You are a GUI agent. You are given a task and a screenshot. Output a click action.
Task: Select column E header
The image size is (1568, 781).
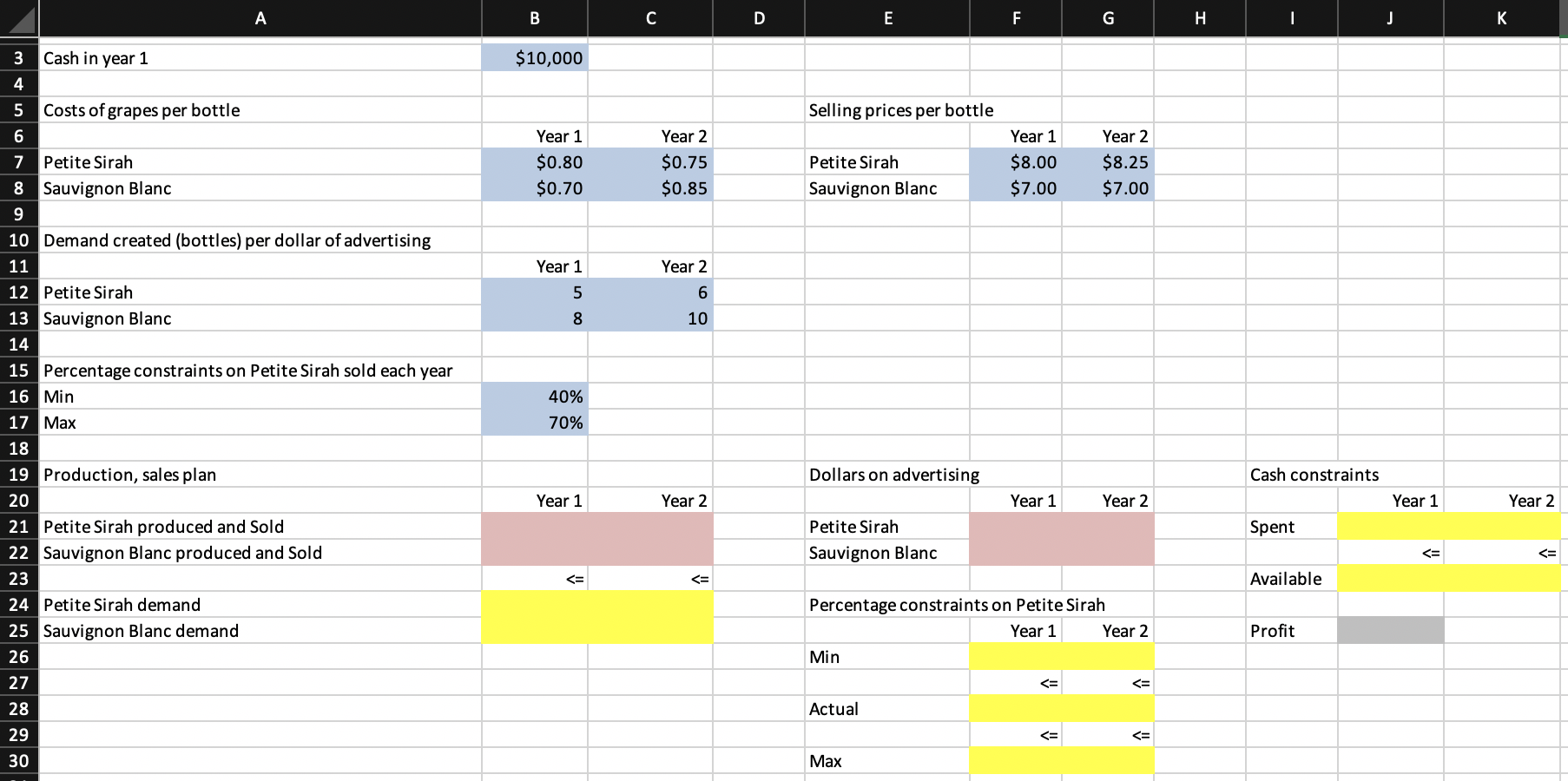tap(887, 18)
